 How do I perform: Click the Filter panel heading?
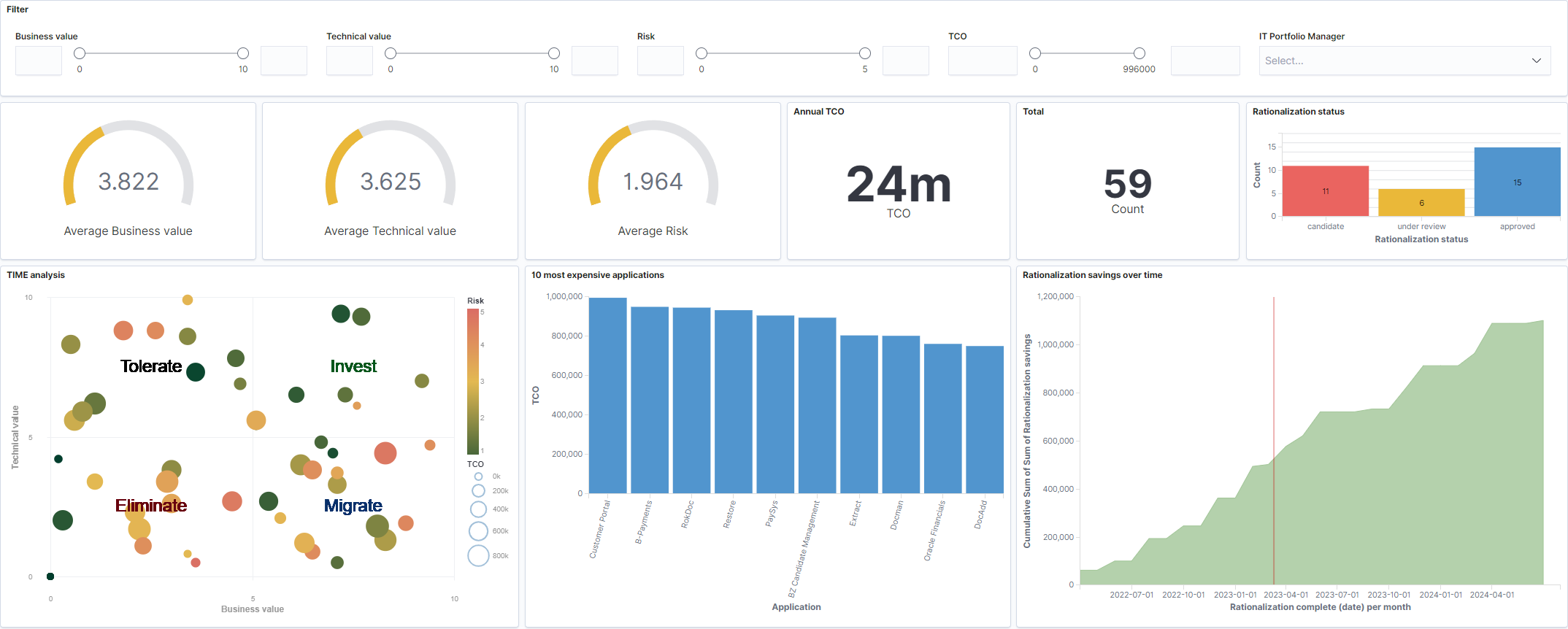coord(18,9)
